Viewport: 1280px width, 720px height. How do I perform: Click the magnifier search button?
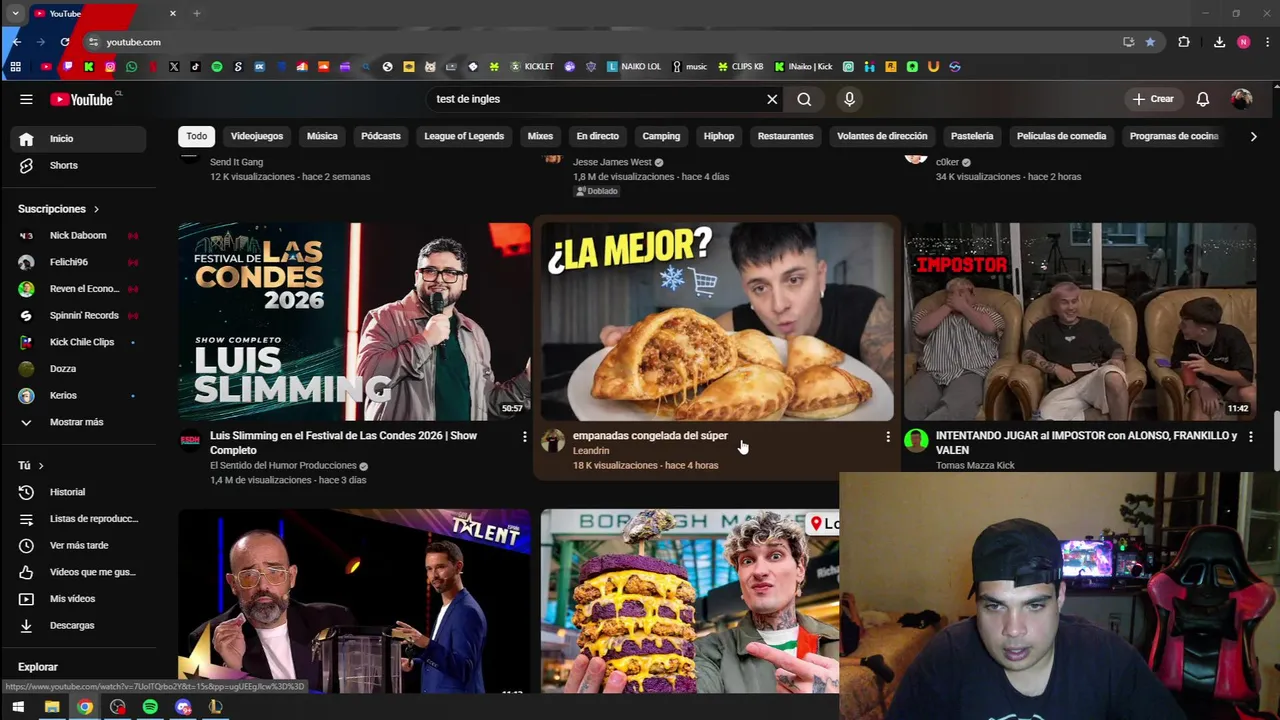tap(804, 99)
